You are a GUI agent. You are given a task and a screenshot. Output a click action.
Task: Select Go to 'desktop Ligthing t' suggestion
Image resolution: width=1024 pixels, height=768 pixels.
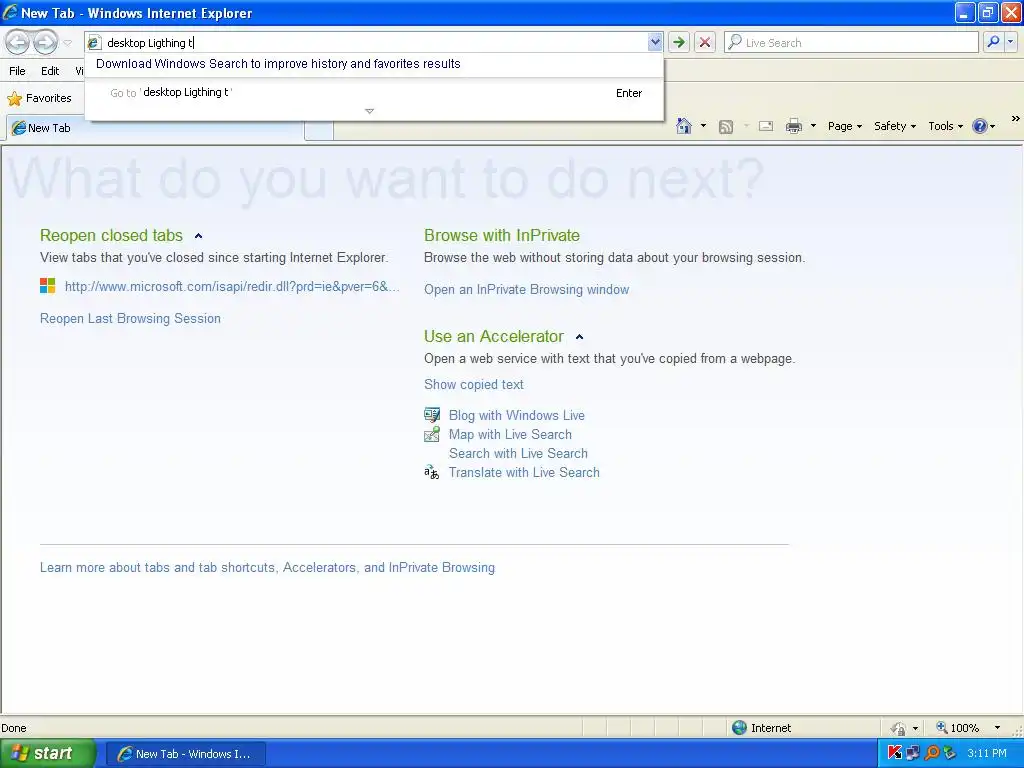pos(375,93)
